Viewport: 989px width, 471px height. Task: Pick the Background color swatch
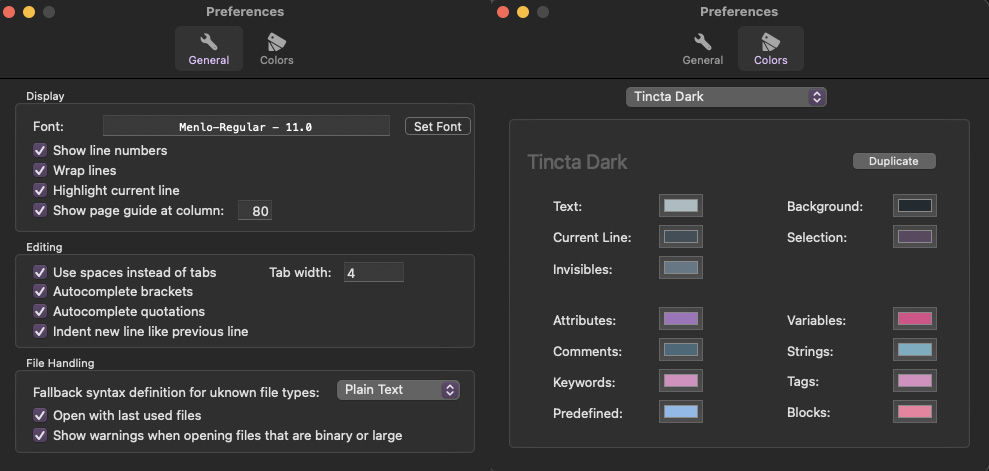914,206
